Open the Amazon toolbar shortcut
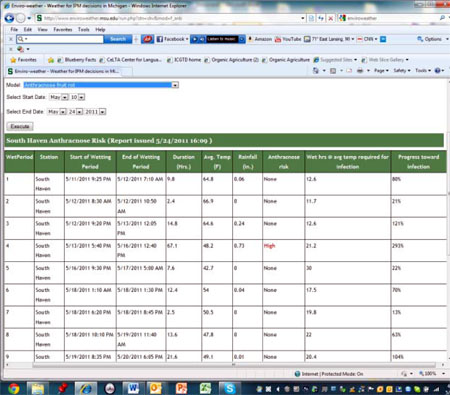 [259, 39]
